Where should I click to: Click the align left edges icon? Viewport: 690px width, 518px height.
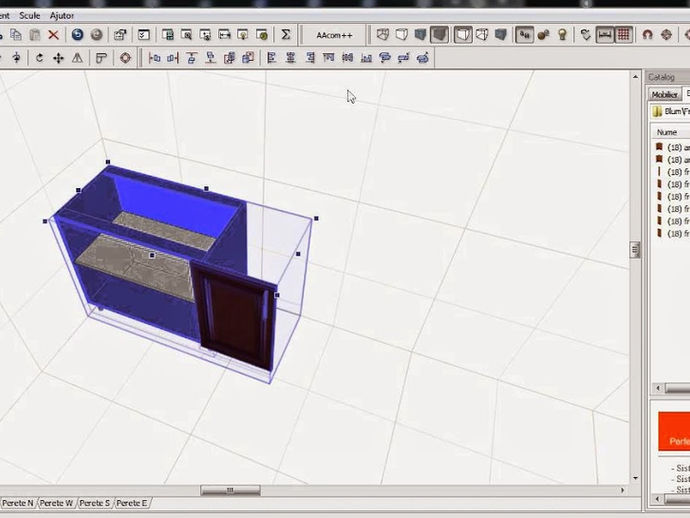272,58
